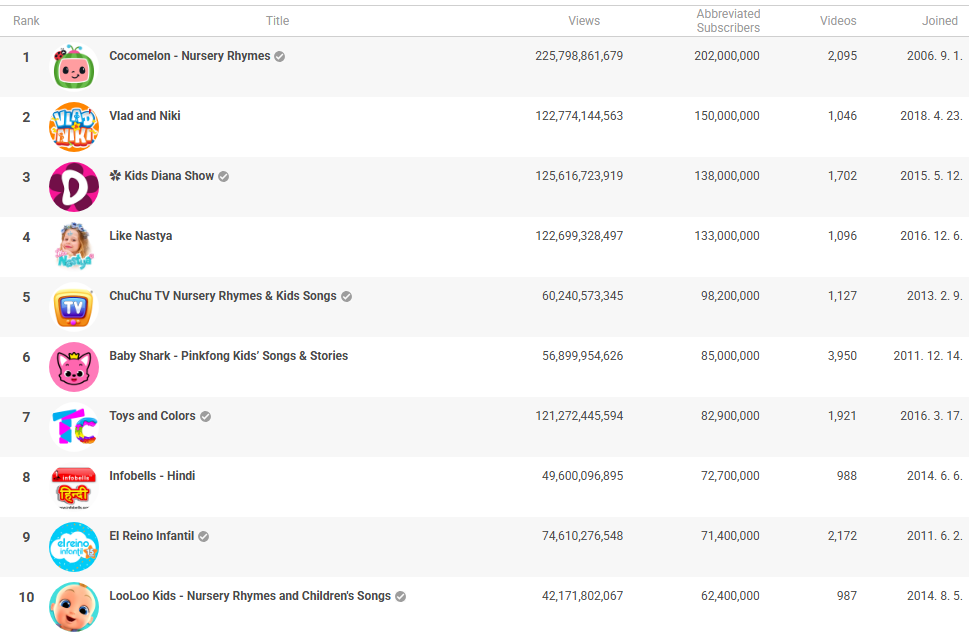
Task: Open the Cocomelon watermelon channel icon
Action: pos(74,67)
